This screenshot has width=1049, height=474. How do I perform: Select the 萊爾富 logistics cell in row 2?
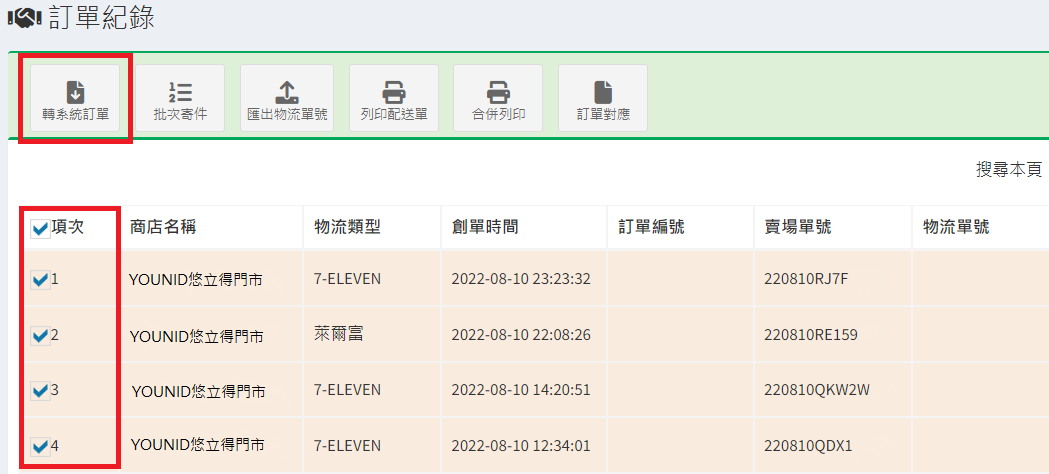(338, 333)
